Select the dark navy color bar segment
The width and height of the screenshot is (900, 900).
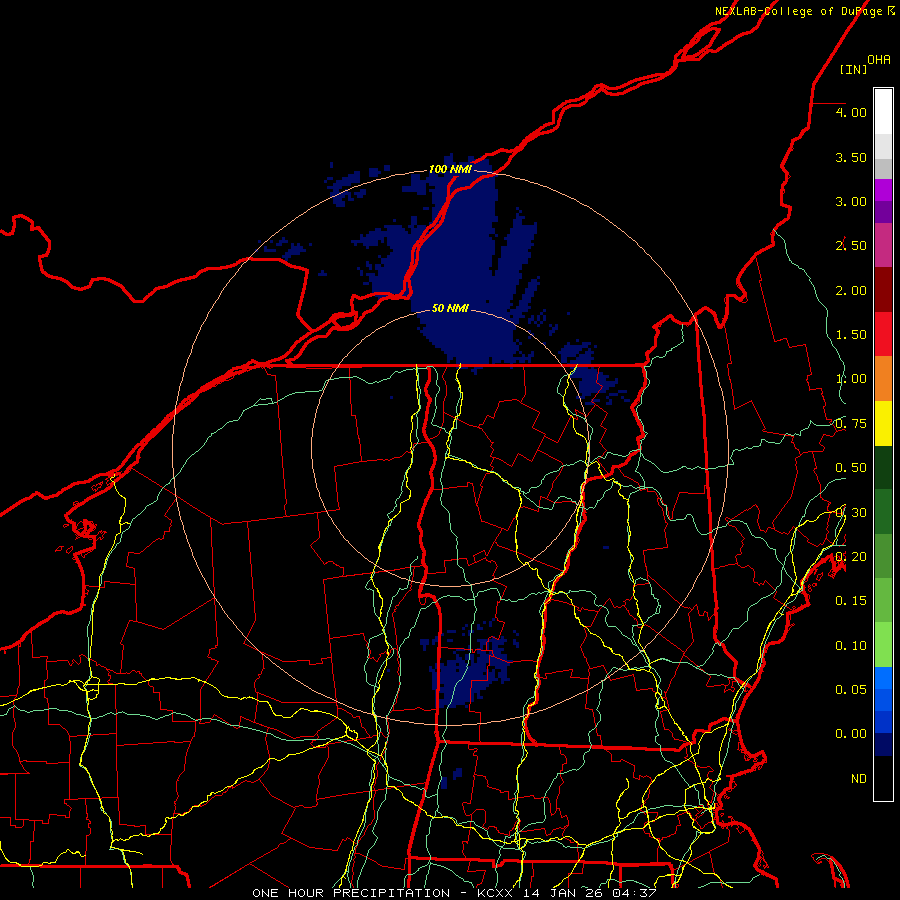[x=883, y=744]
